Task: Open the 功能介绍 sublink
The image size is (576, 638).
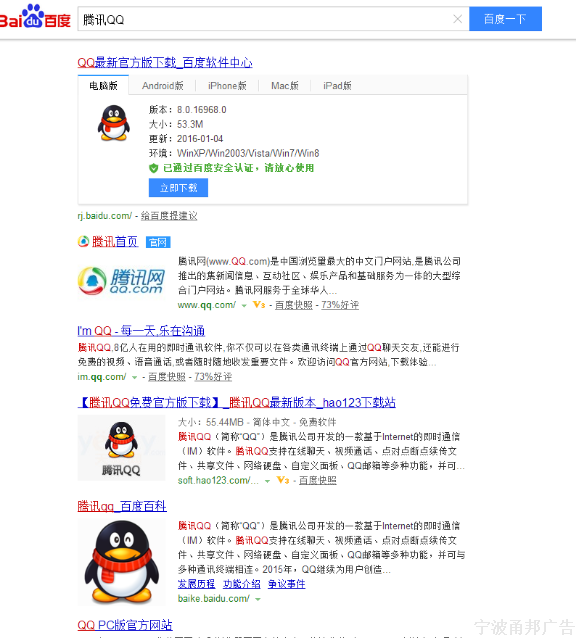Action: point(242,584)
